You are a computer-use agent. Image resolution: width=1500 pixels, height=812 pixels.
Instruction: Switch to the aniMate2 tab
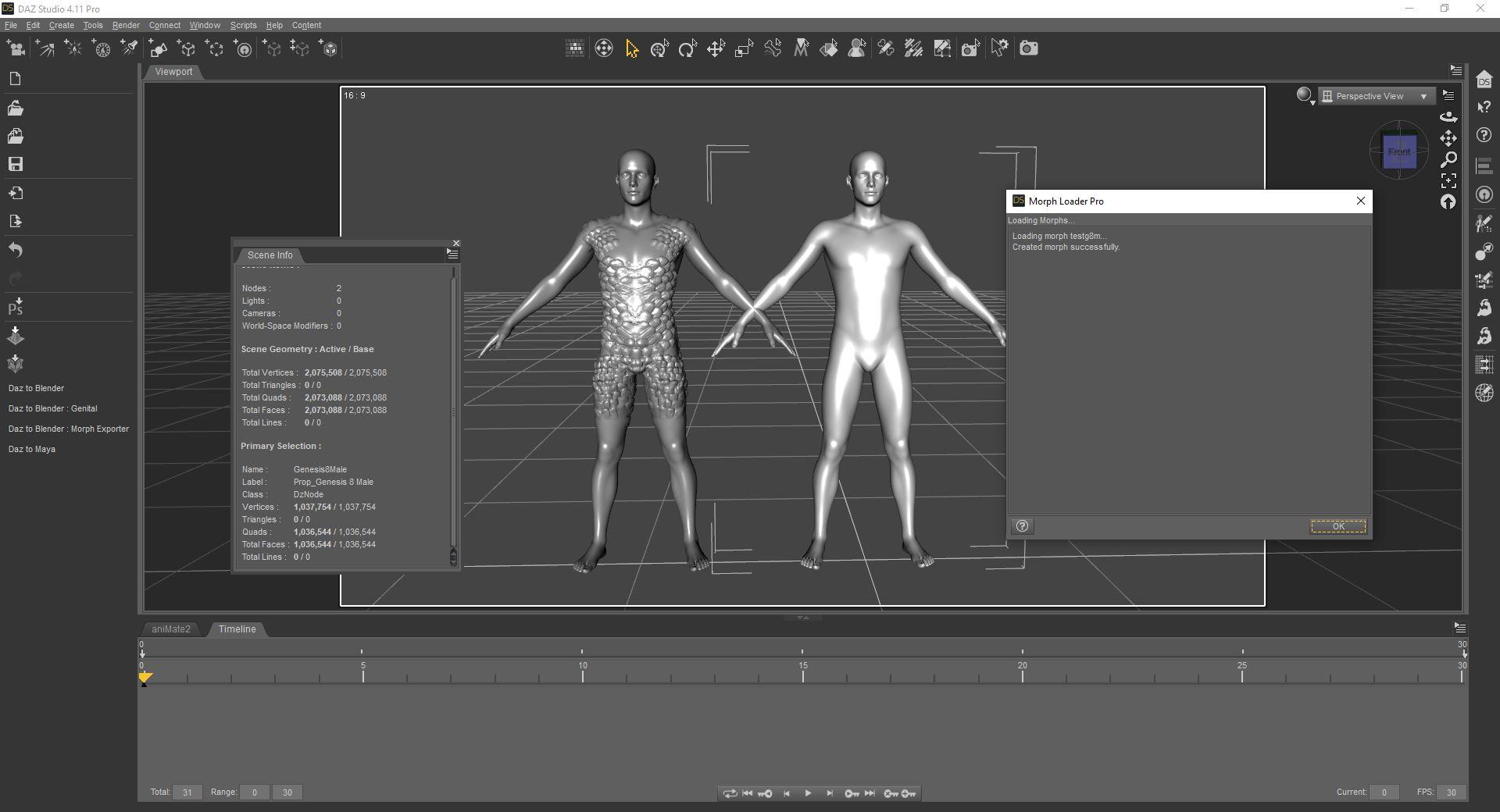click(171, 629)
